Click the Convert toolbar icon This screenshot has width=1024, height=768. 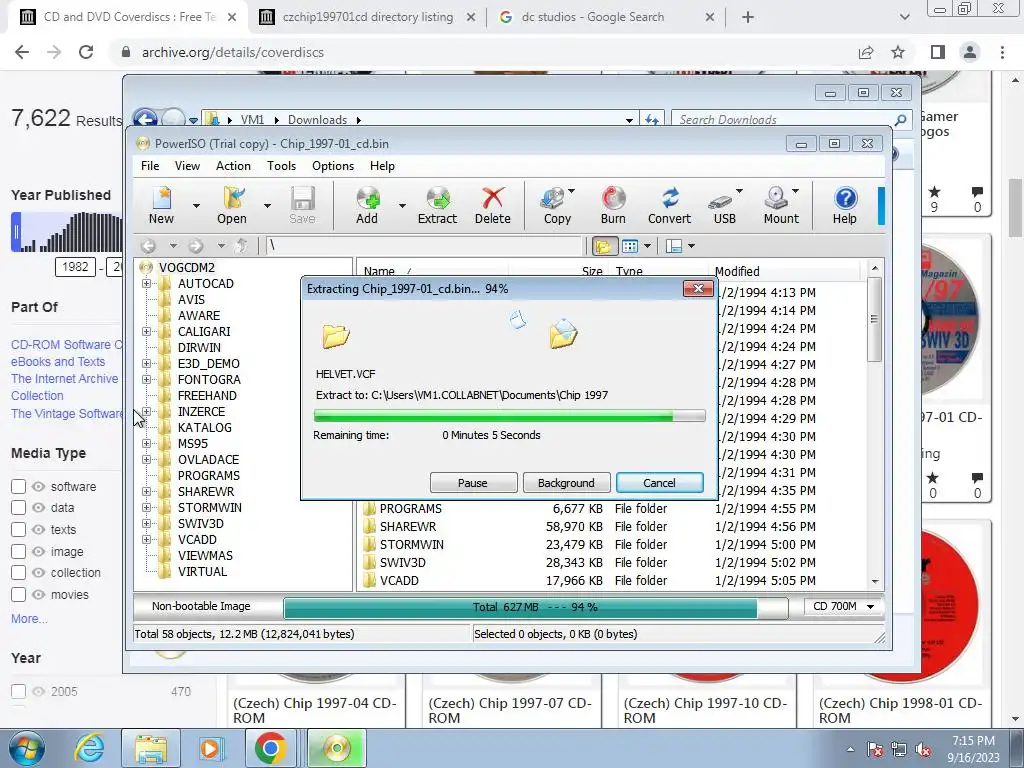click(x=669, y=205)
